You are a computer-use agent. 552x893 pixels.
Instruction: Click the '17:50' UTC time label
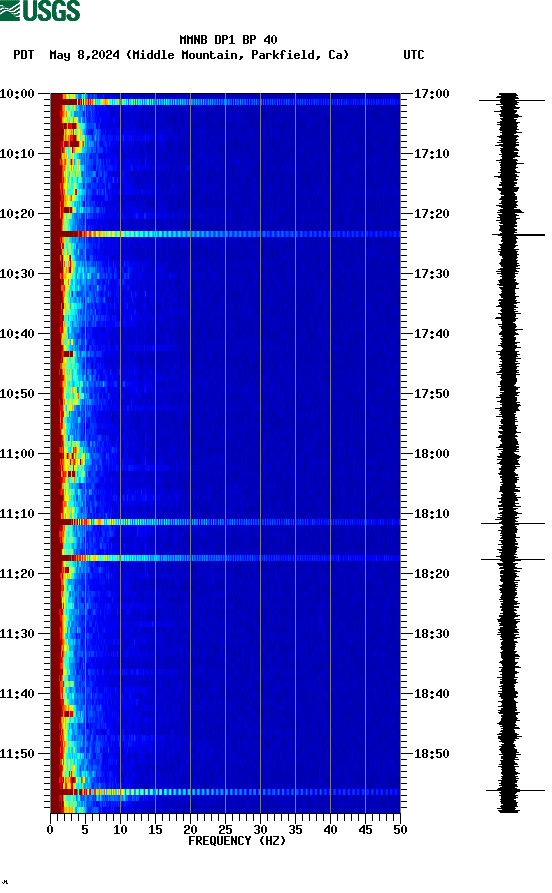[x=431, y=394]
